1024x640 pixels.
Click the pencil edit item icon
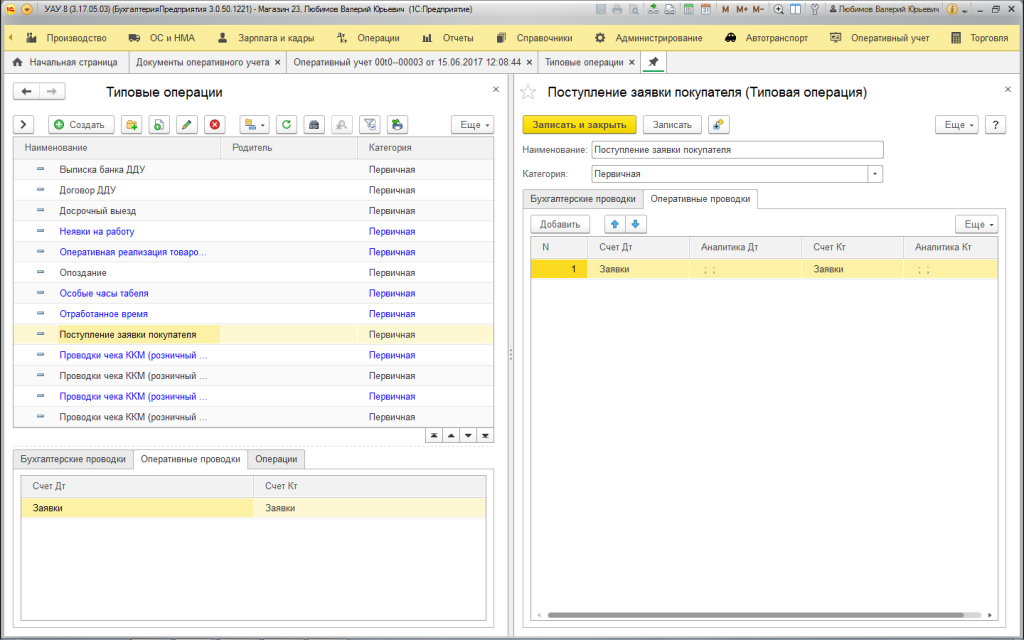coord(186,125)
